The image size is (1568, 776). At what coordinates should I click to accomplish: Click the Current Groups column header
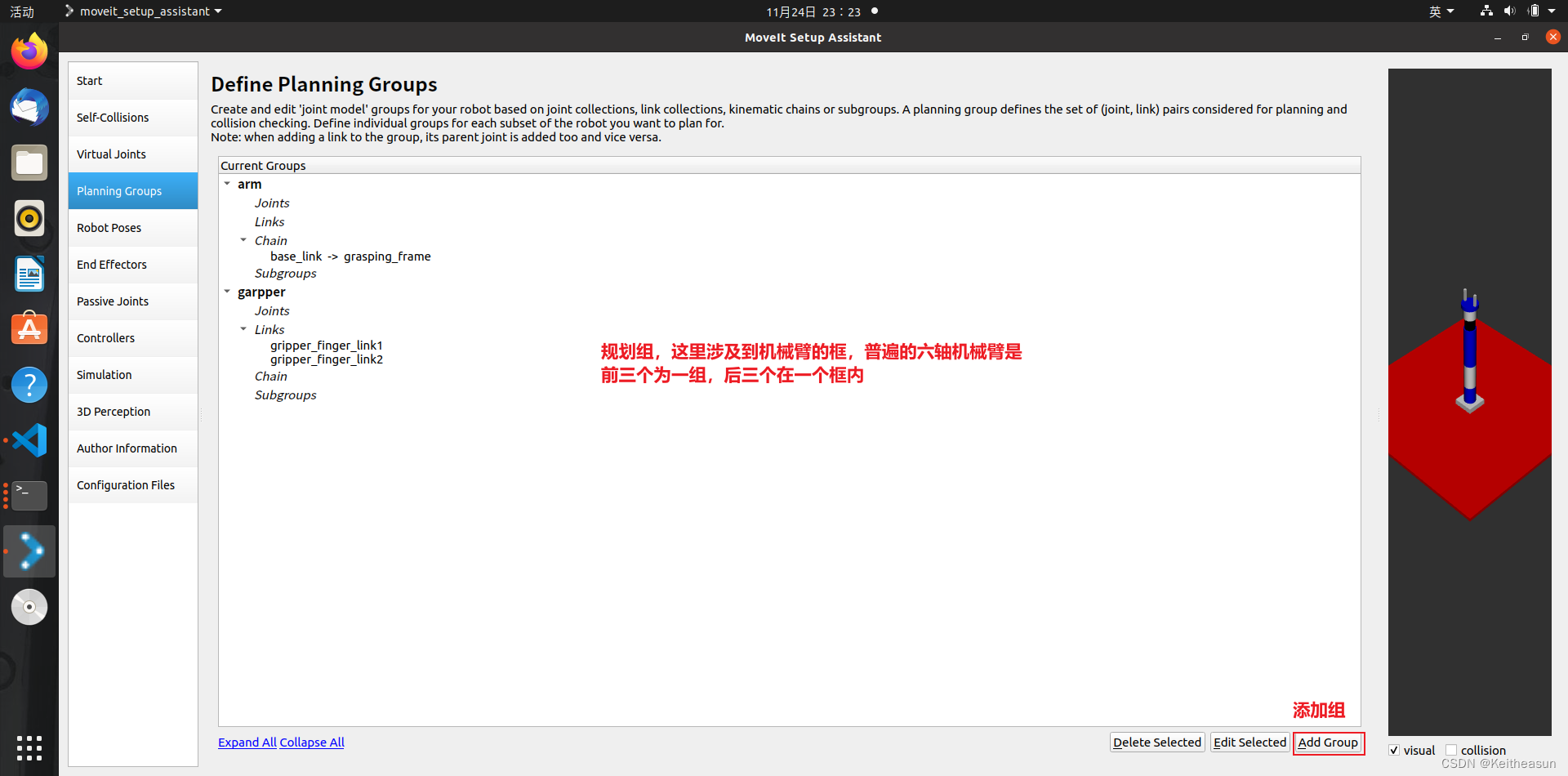[789, 165]
